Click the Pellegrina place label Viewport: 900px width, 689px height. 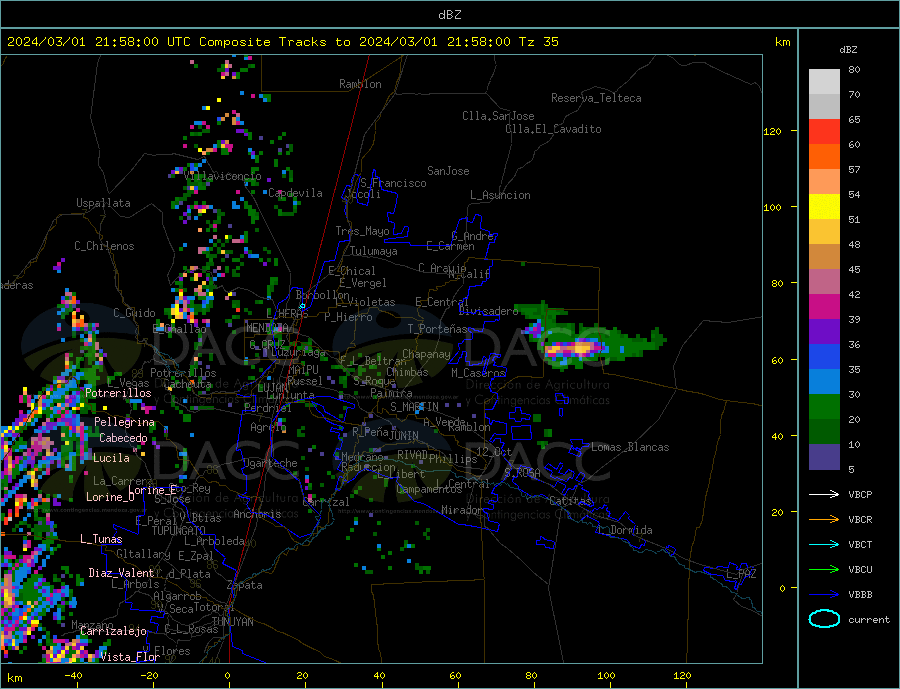point(125,422)
